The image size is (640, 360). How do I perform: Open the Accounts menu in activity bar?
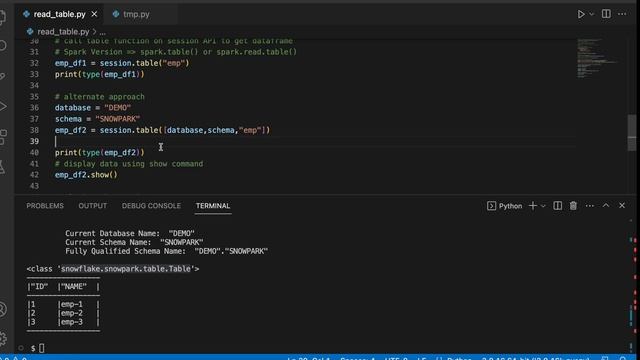tap(2, 309)
